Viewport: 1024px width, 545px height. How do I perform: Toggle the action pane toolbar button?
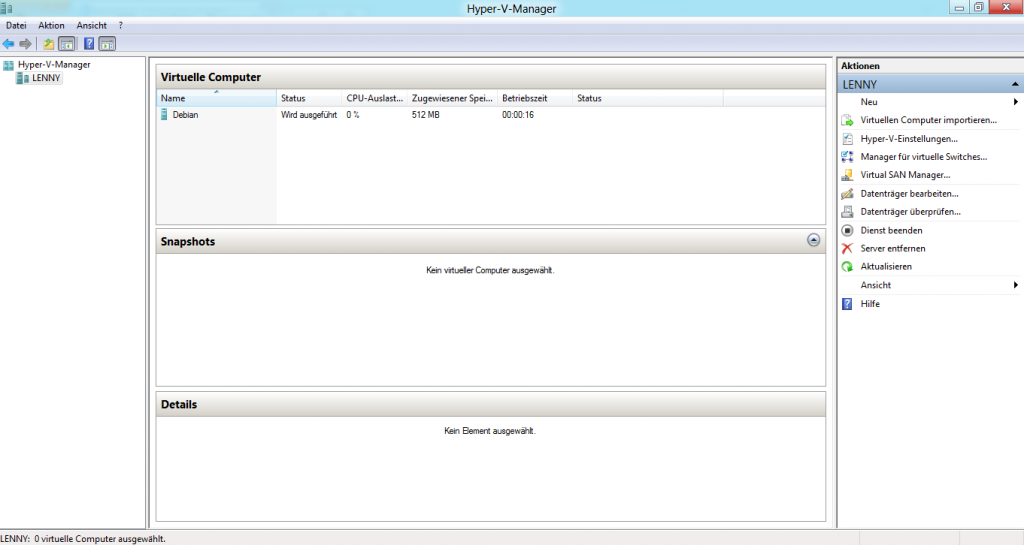pos(107,44)
